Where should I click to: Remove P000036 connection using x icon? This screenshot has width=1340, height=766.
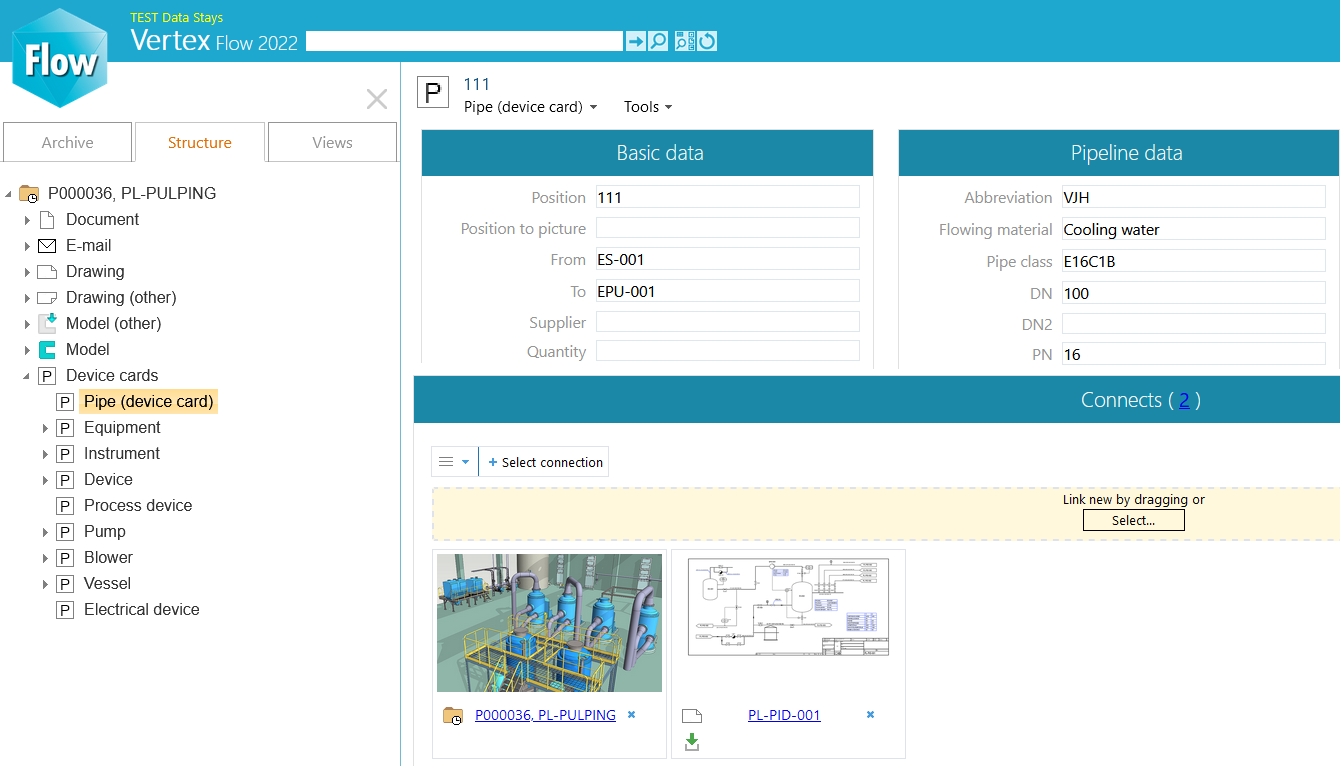(631, 715)
